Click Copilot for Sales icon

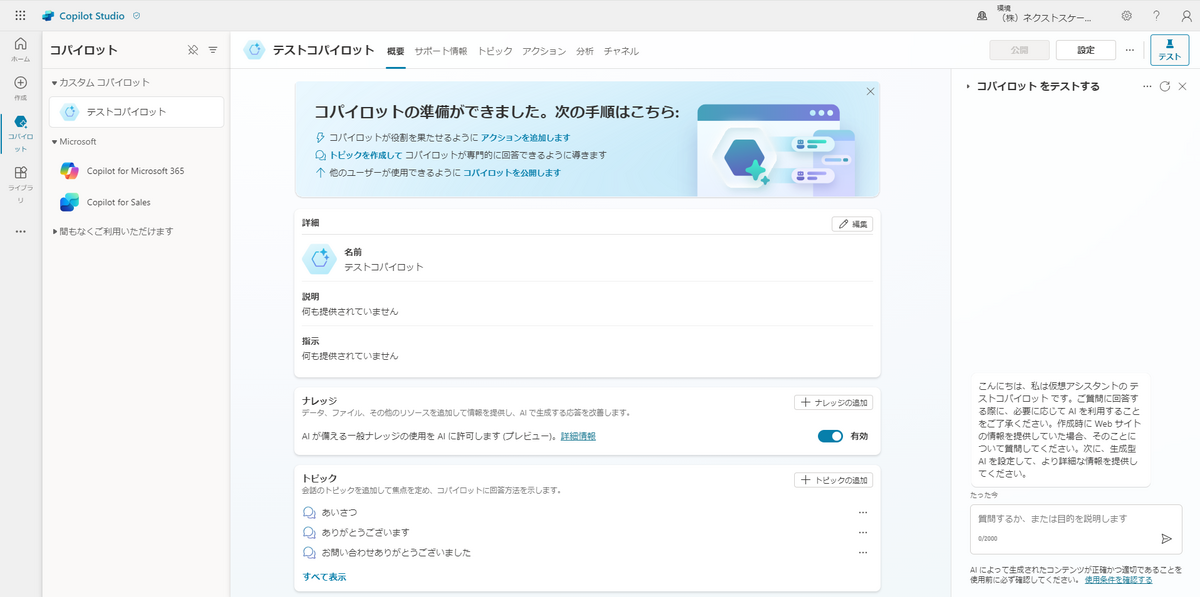[x=69, y=202]
